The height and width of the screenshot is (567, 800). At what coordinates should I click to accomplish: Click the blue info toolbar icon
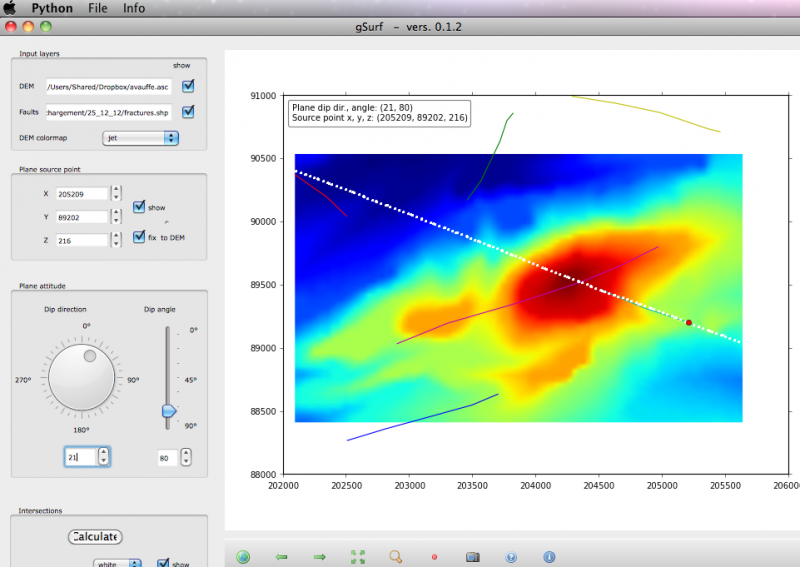coord(549,557)
